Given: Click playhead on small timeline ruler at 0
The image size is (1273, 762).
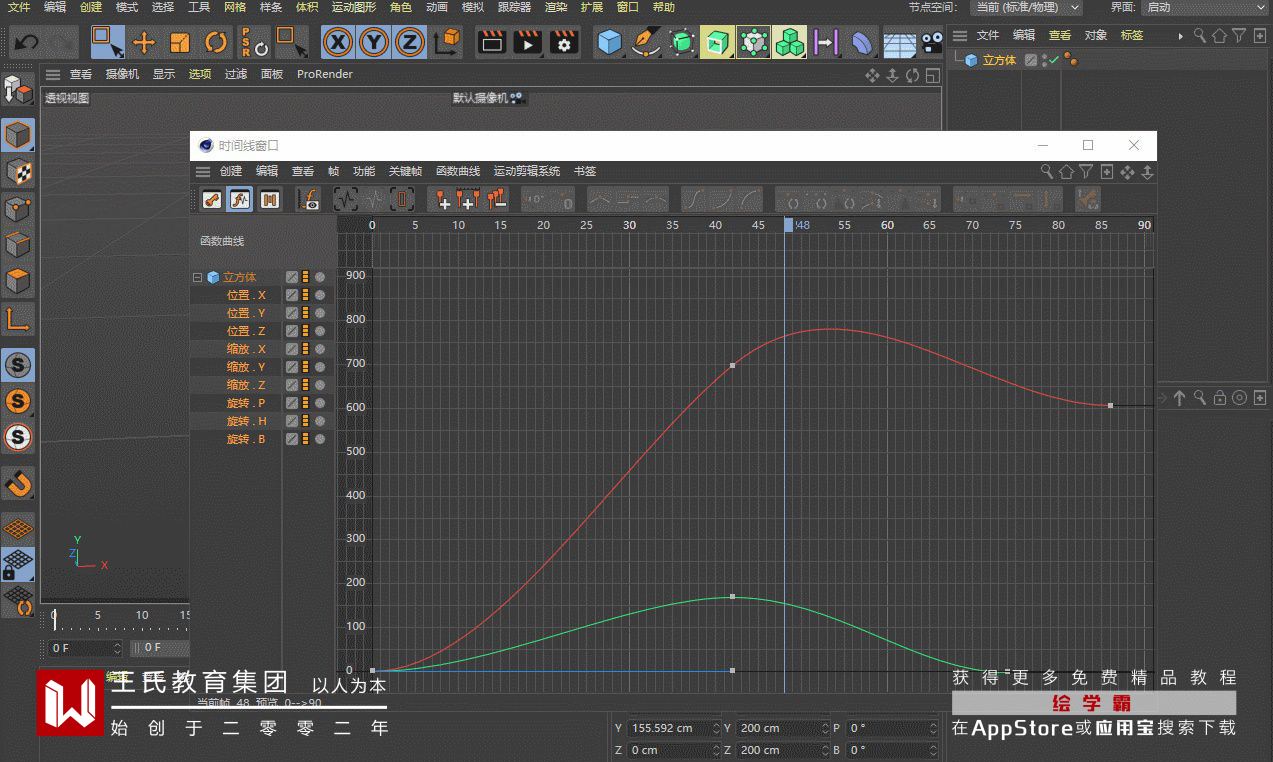Looking at the screenshot, I should (x=54, y=618).
